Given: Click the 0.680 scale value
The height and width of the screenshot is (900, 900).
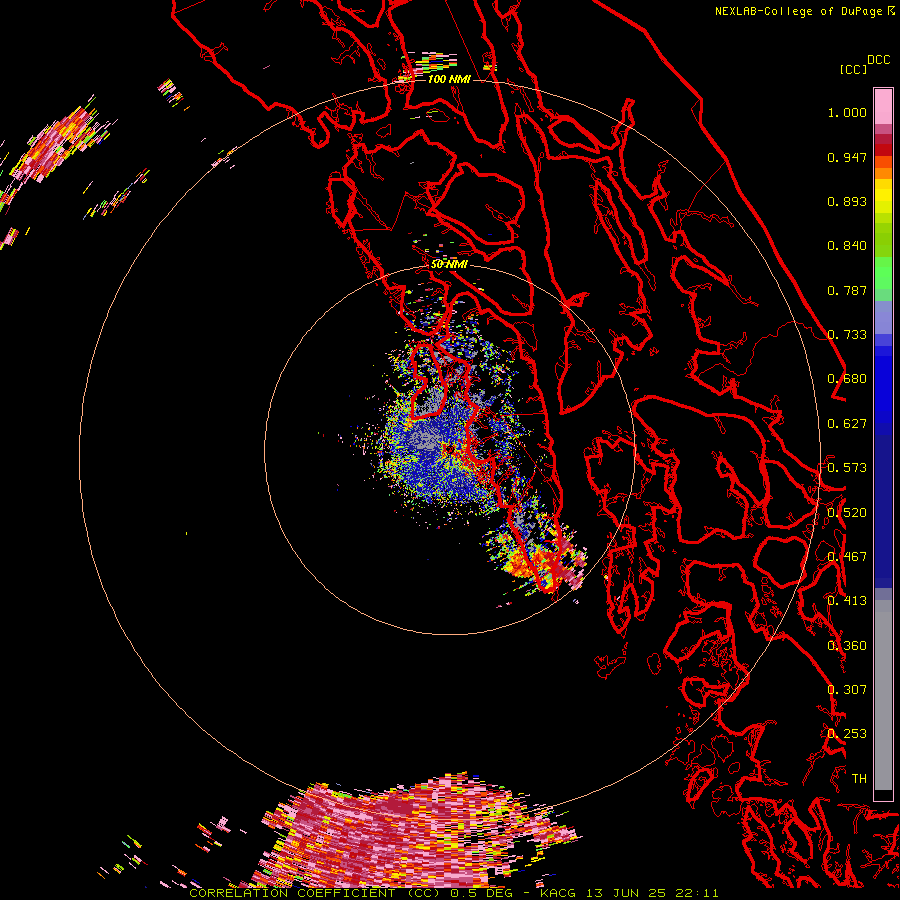Looking at the screenshot, I should [x=847, y=379].
